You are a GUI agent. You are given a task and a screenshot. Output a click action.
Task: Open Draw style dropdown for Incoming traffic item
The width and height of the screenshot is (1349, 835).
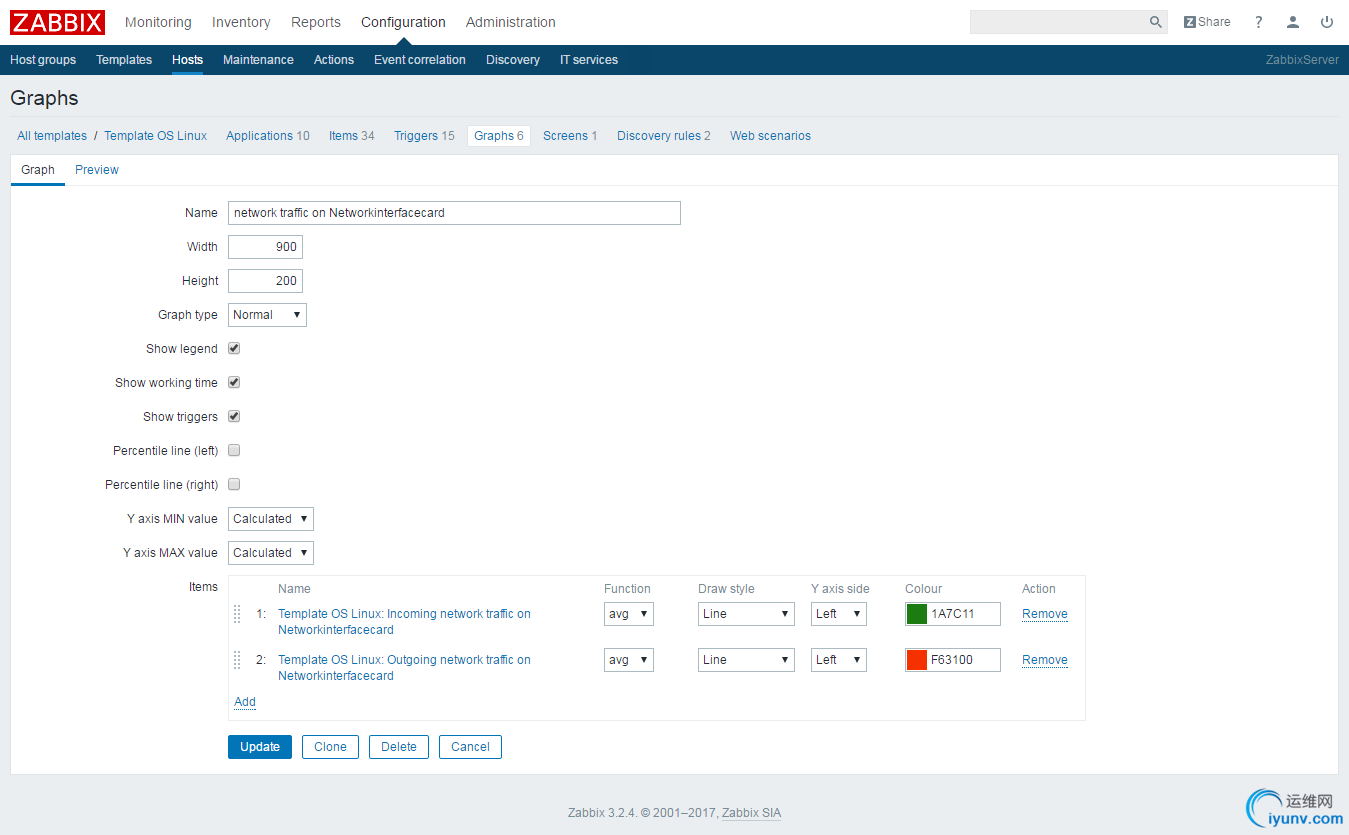click(x=746, y=614)
